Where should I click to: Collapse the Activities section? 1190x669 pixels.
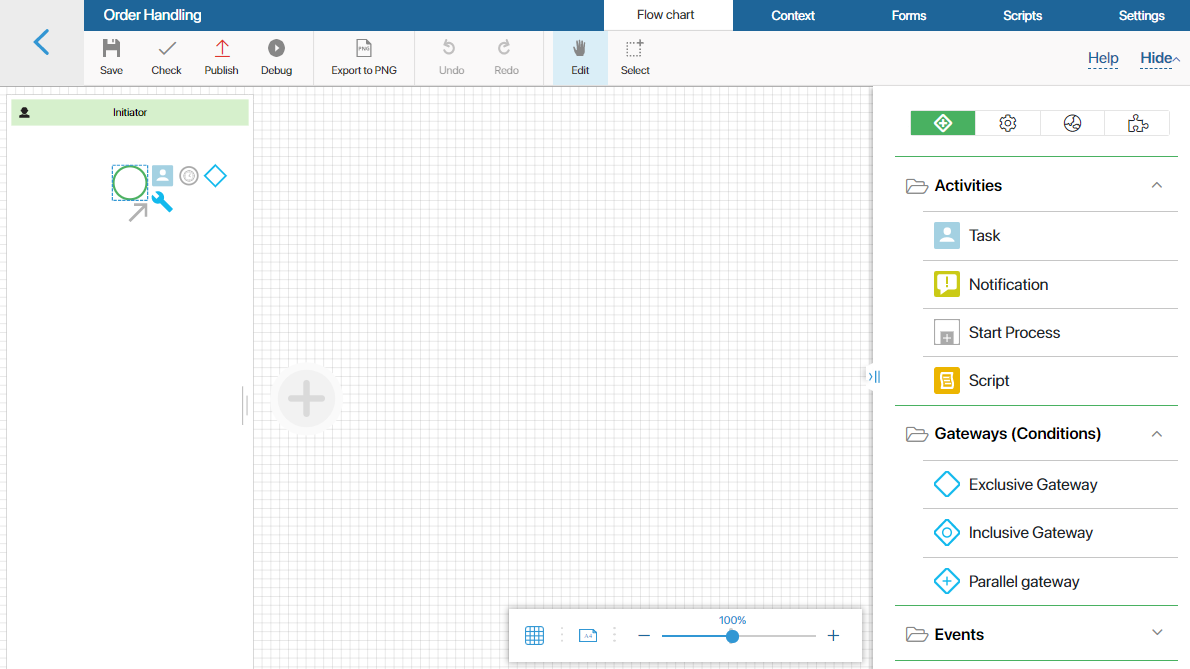pyautogui.click(x=1157, y=185)
